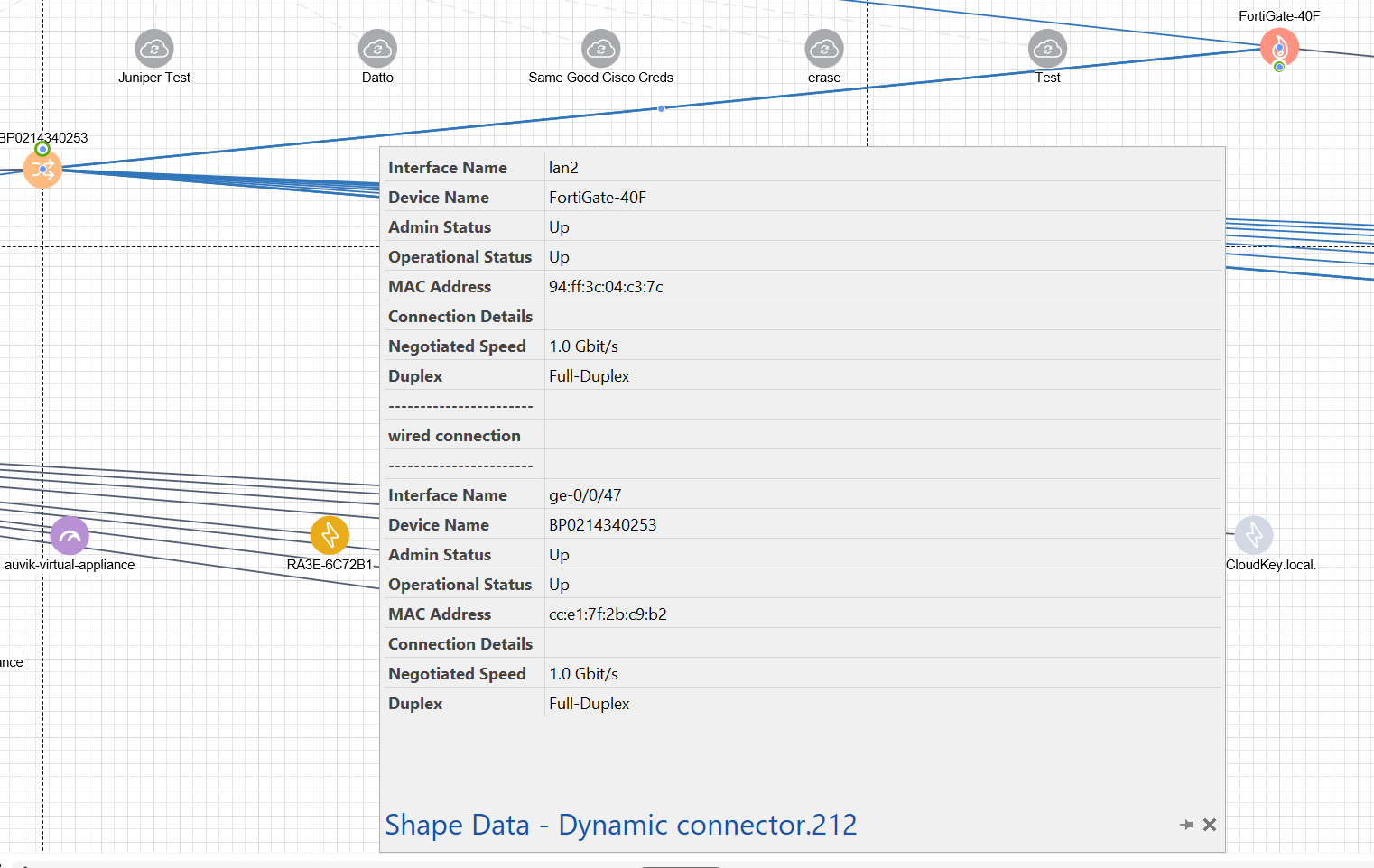Close the Shape Data panel
Image resolution: width=1374 pixels, height=868 pixels.
tap(1210, 825)
